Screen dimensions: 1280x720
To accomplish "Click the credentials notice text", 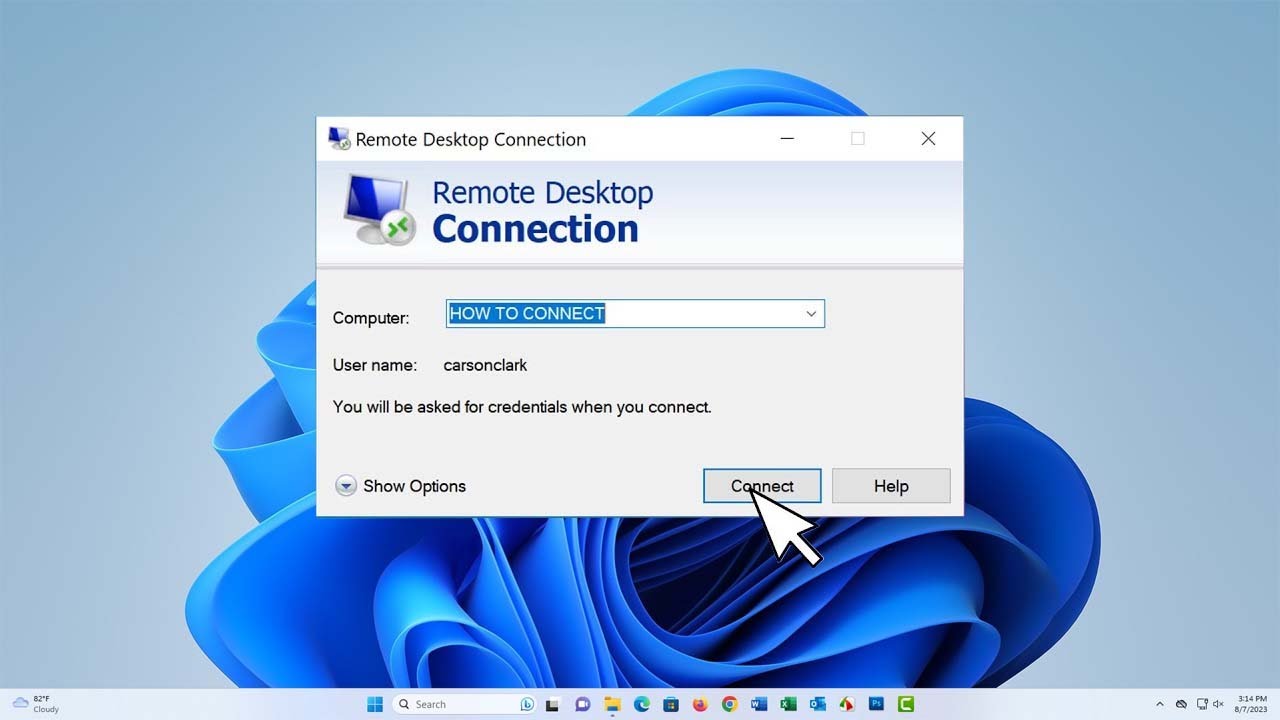I will tap(522, 407).
